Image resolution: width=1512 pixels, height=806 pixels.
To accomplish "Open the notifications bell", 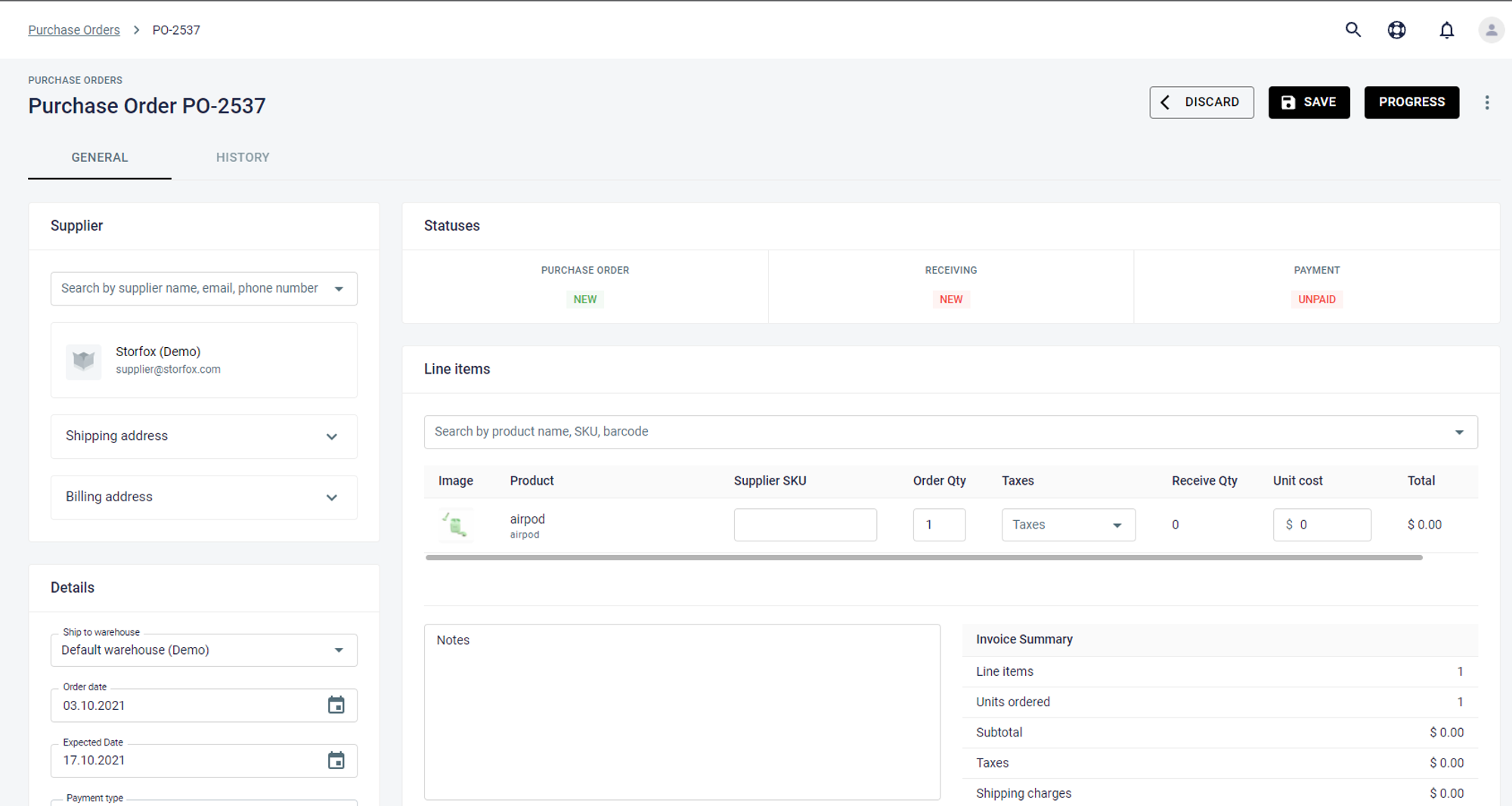I will point(1446,29).
